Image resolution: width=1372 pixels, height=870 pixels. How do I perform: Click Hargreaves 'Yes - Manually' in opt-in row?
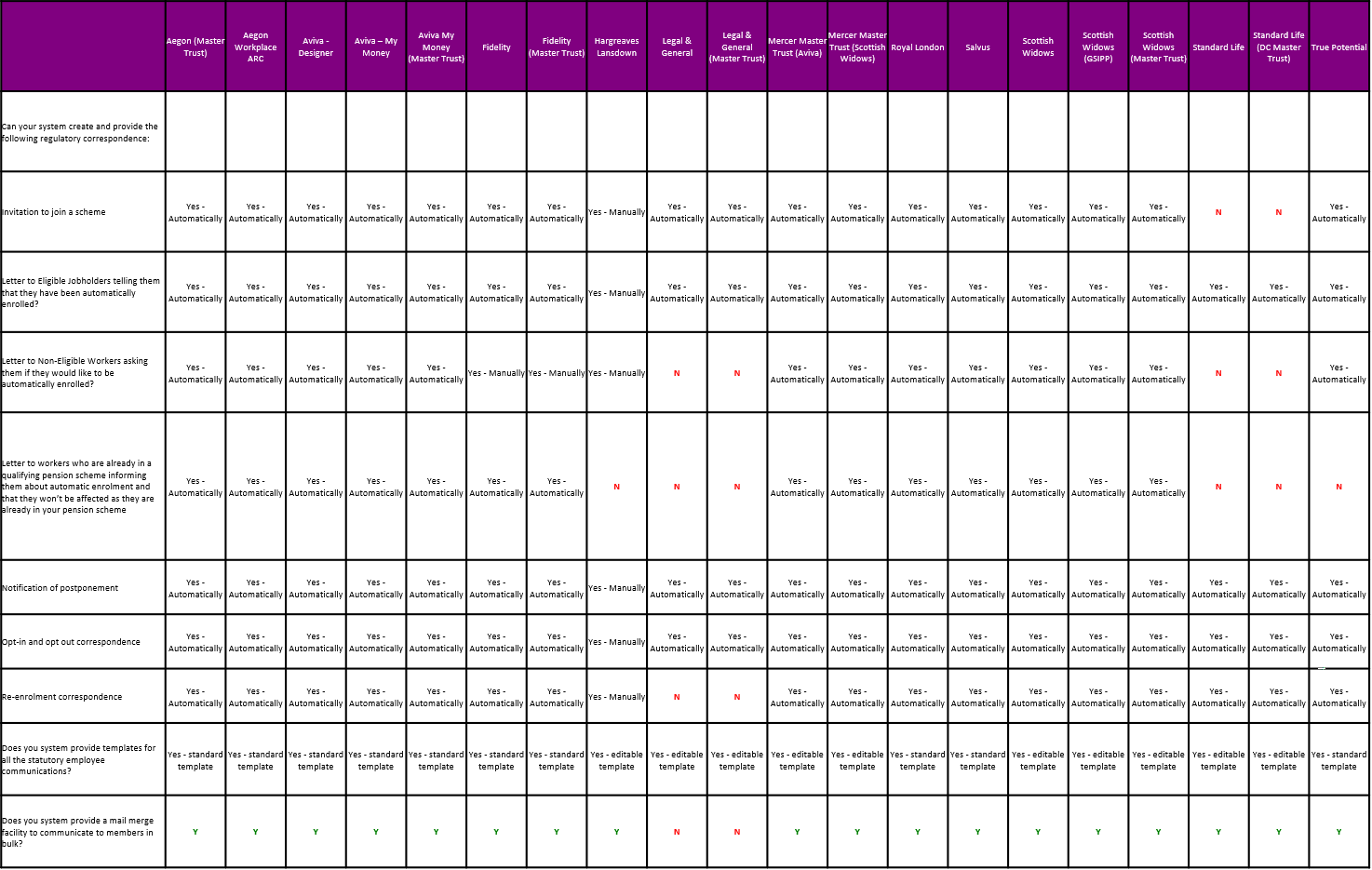[x=617, y=642]
